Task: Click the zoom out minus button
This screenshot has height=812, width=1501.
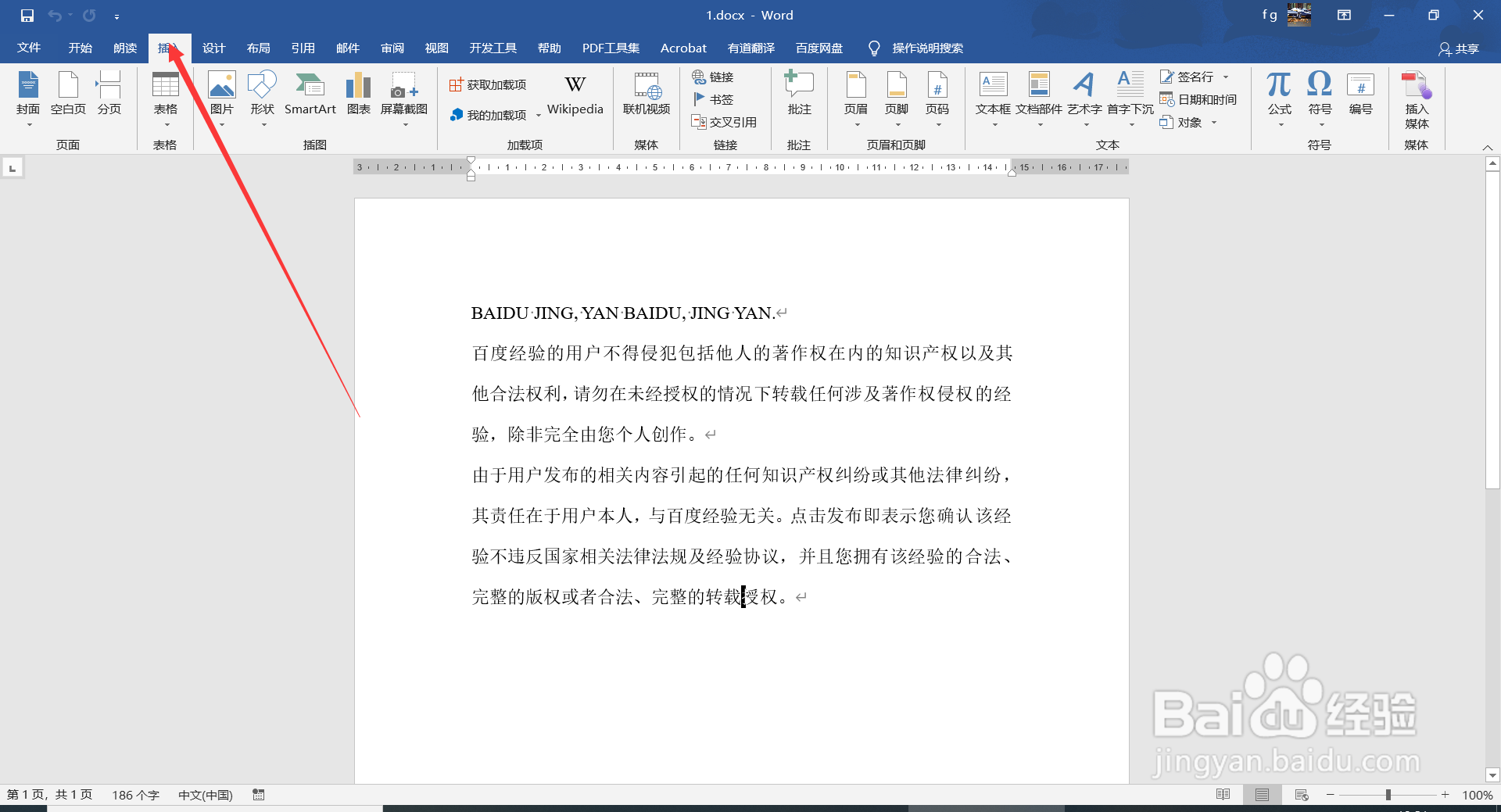Action: (1330, 795)
